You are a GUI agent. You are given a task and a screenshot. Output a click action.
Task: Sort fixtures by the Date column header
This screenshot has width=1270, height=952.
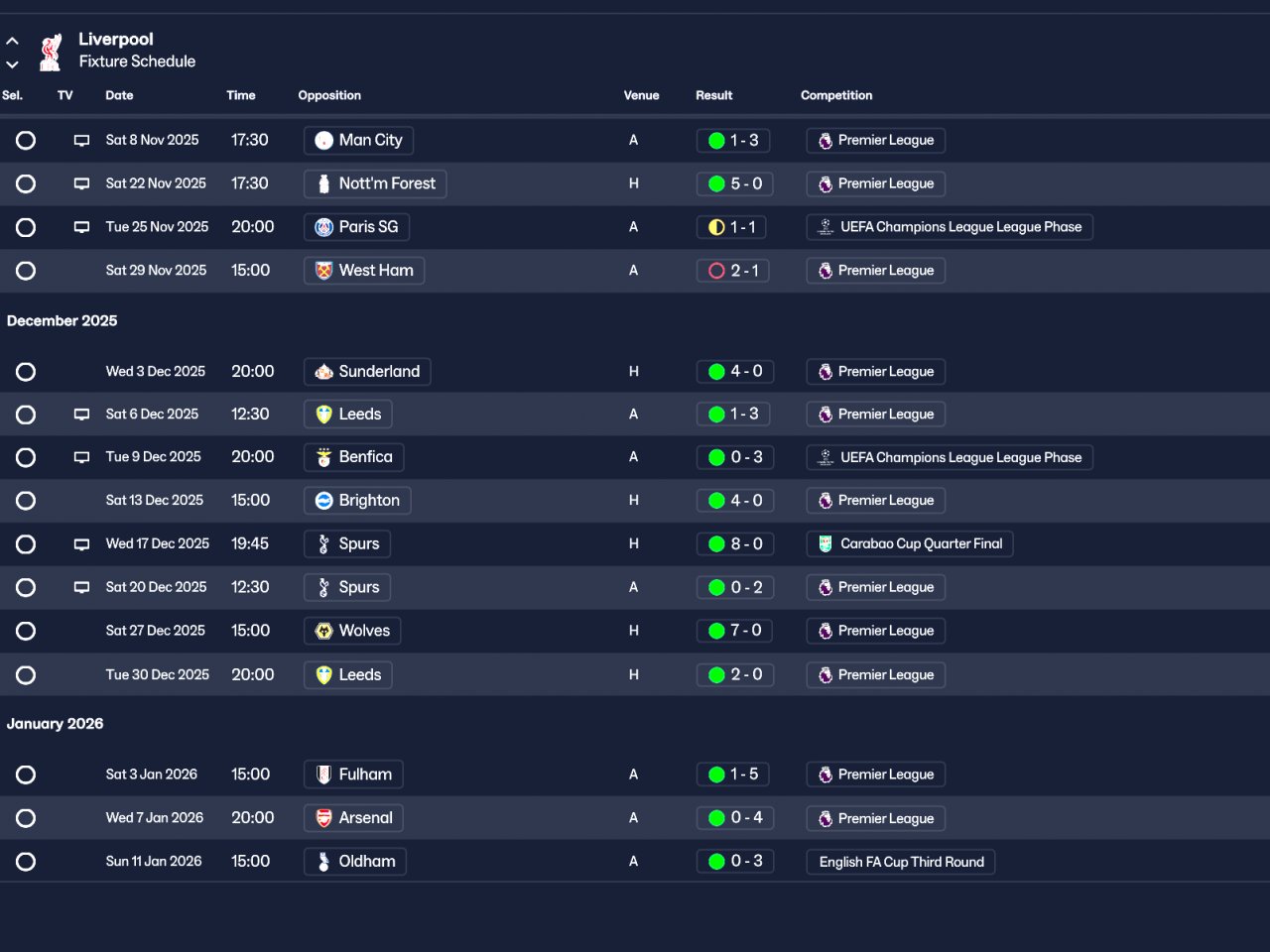click(119, 95)
